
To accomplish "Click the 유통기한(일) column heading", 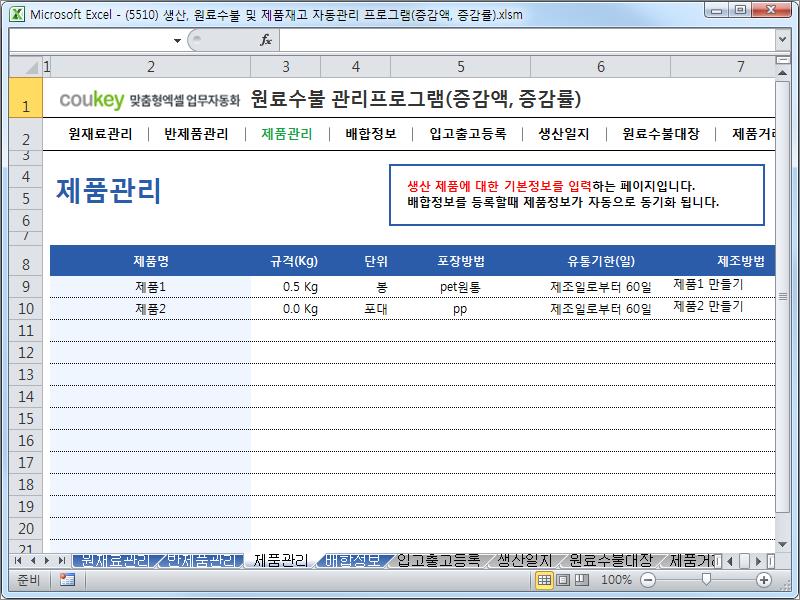I will [601, 261].
